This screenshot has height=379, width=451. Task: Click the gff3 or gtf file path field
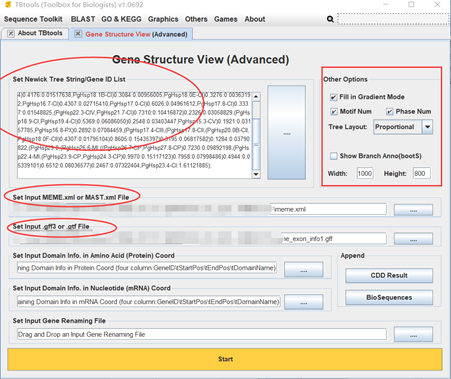(x=201, y=239)
